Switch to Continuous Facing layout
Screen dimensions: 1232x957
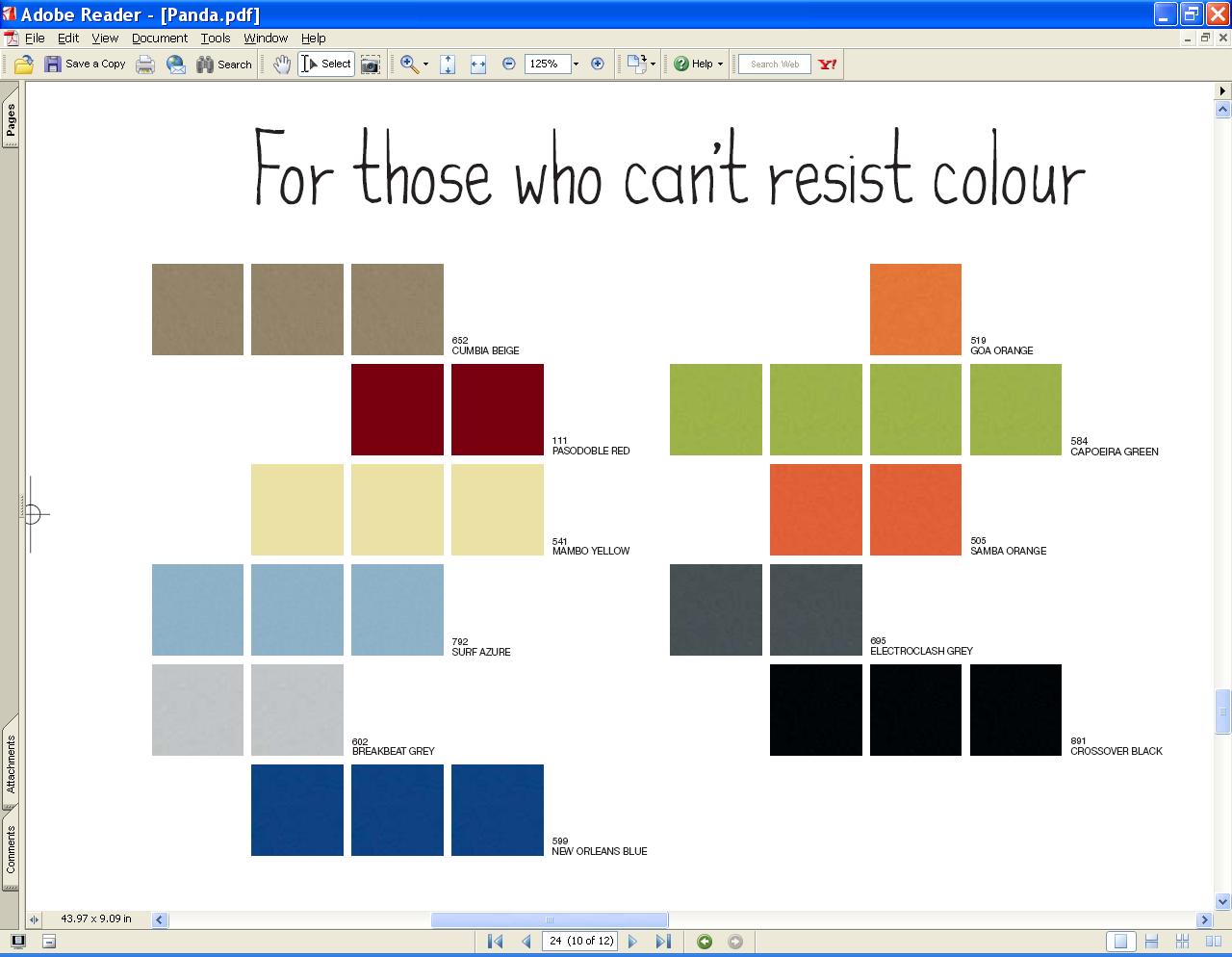(x=1183, y=942)
